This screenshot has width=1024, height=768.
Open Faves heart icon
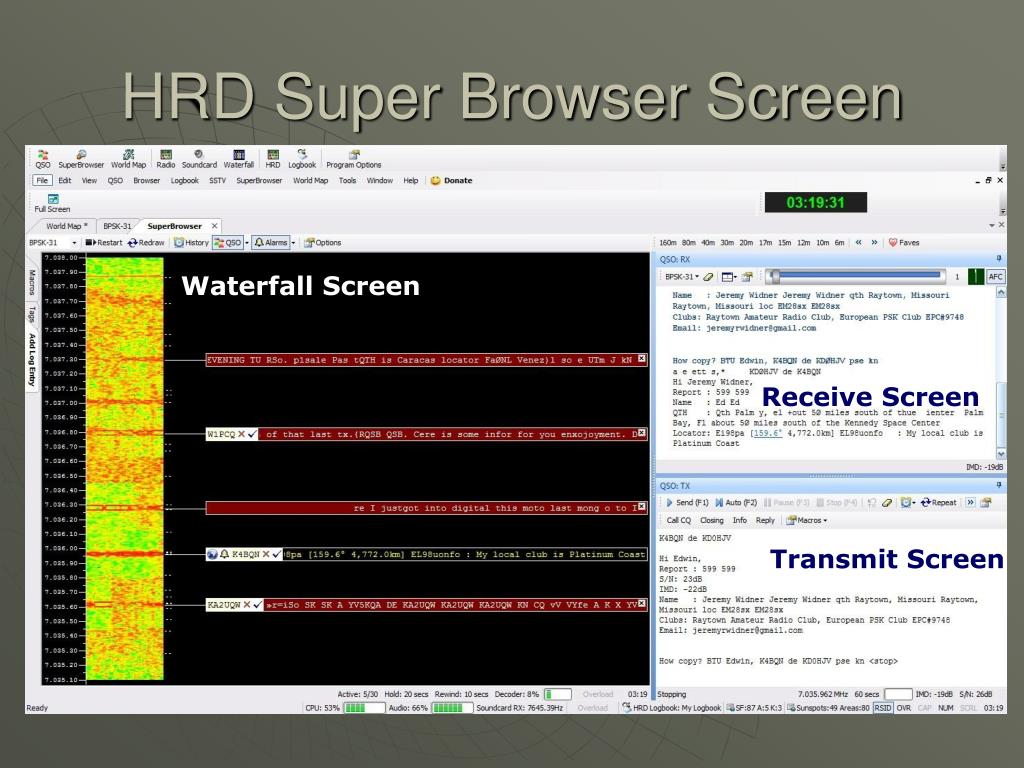coord(904,242)
